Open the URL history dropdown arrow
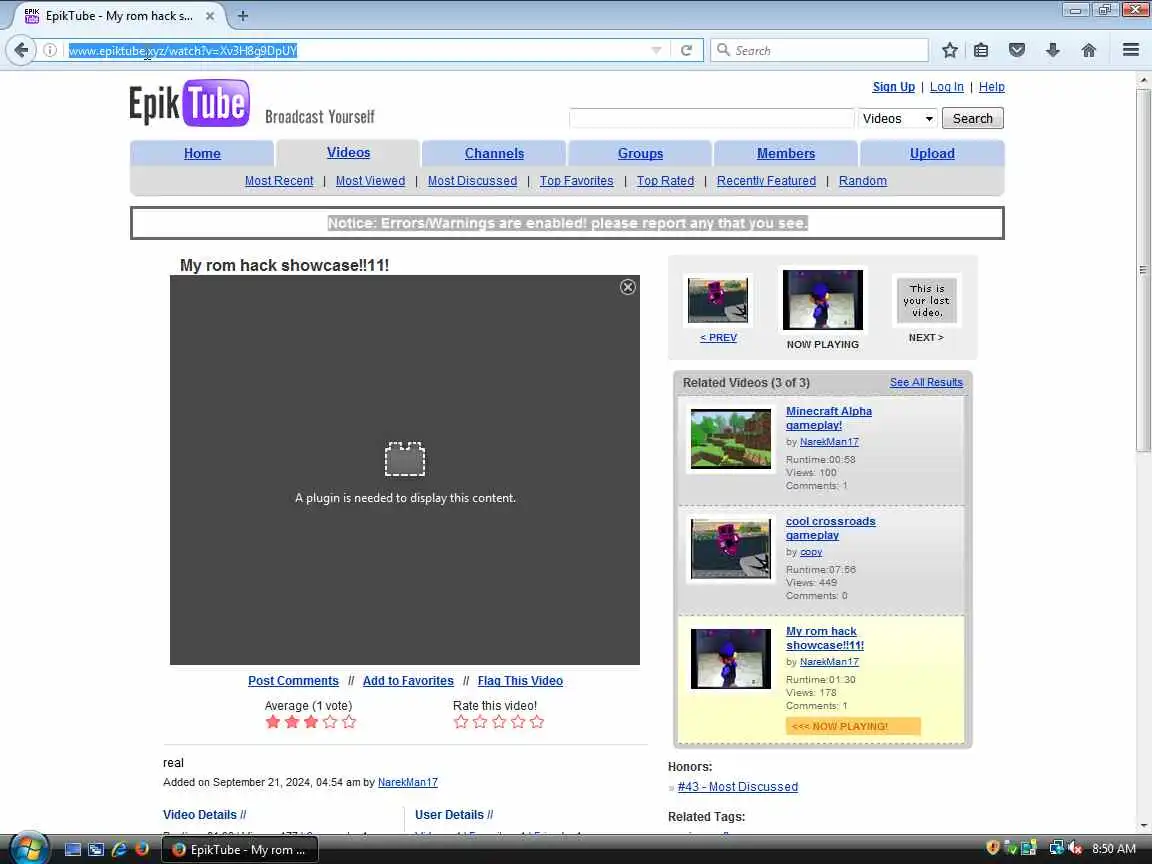 656,50
